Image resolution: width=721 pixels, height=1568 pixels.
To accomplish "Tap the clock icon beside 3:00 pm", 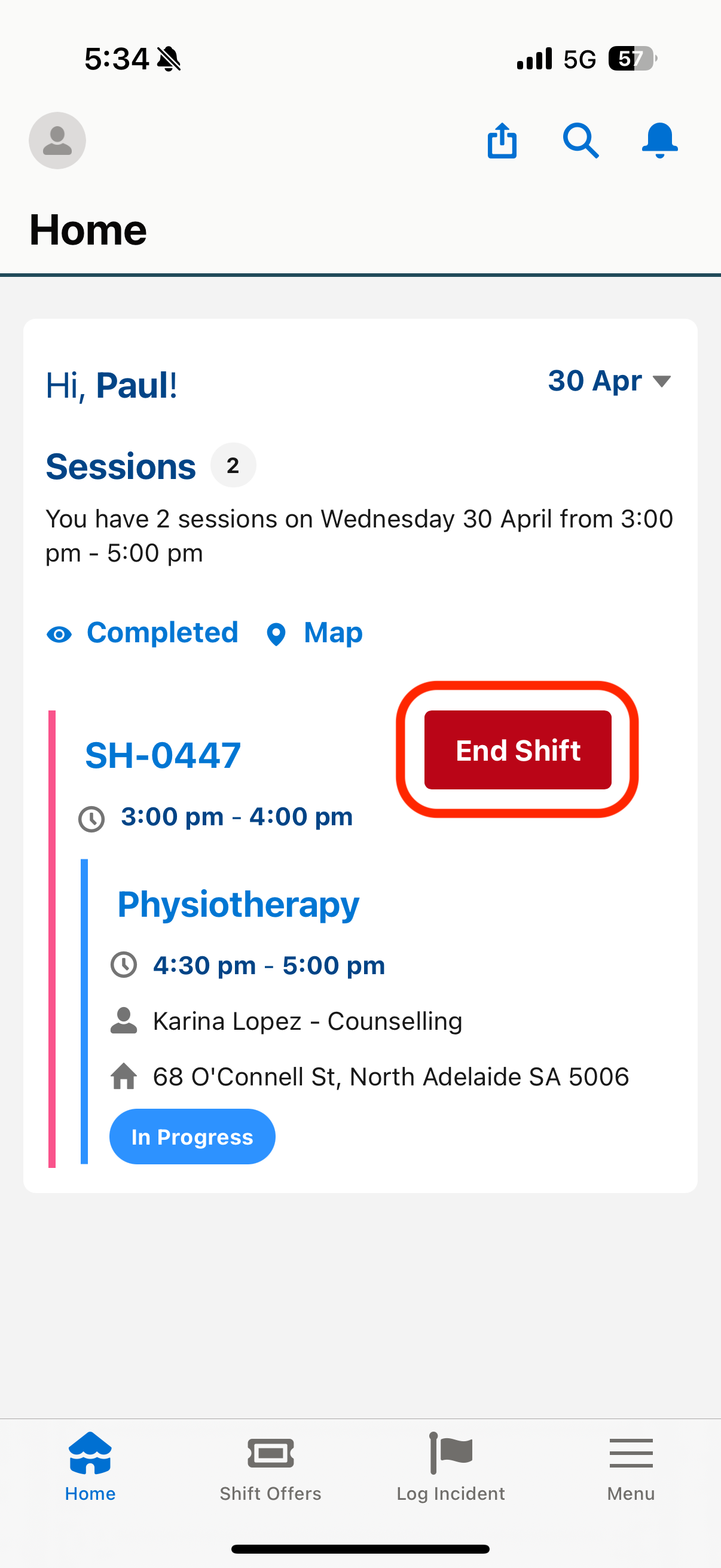I will click(91, 819).
